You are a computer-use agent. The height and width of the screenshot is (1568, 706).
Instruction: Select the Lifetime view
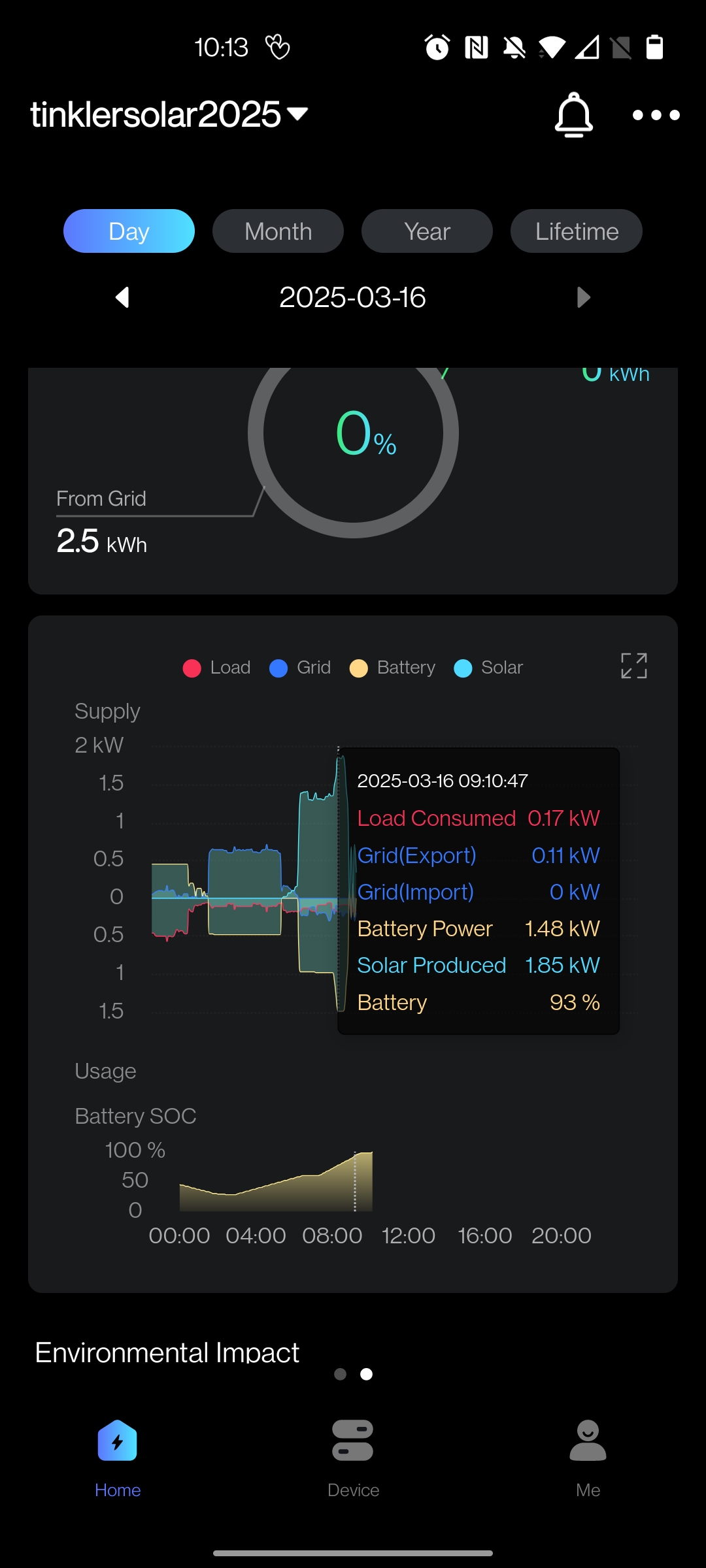pos(576,231)
